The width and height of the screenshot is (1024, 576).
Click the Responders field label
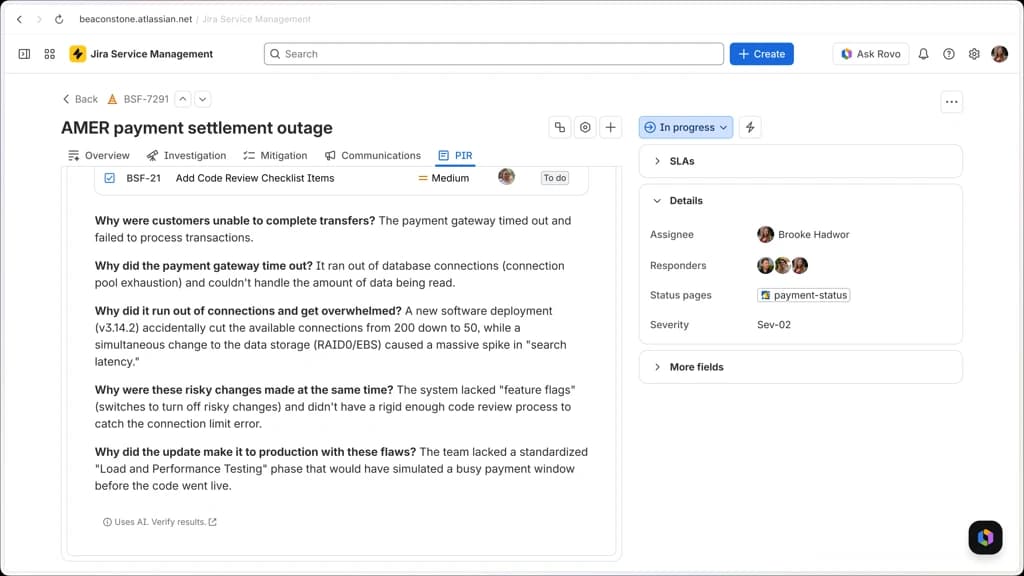(678, 265)
